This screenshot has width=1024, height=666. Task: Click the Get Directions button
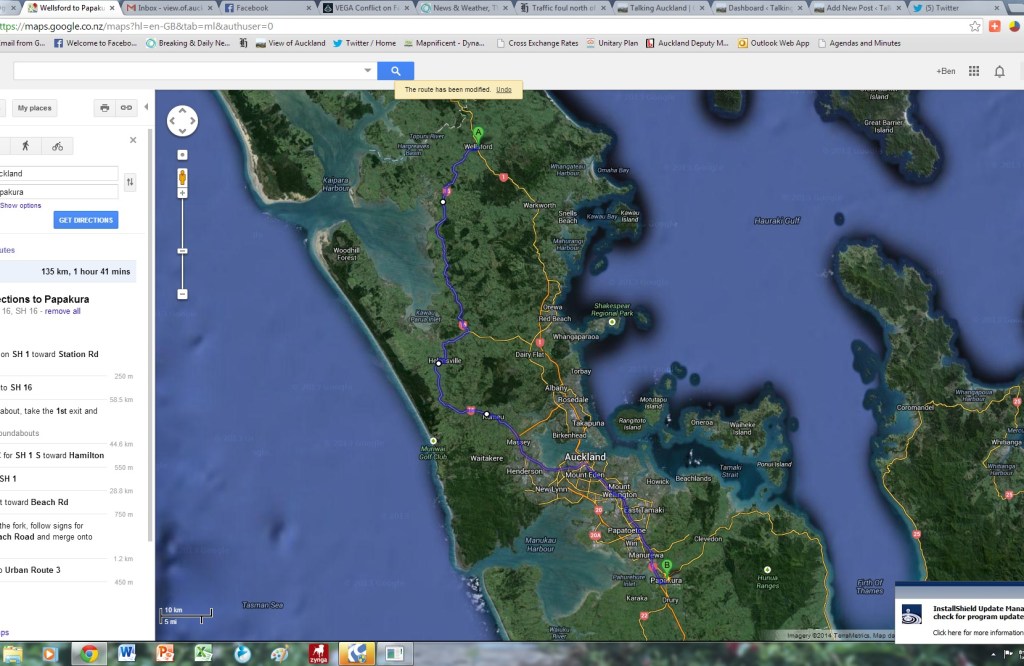click(86, 220)
